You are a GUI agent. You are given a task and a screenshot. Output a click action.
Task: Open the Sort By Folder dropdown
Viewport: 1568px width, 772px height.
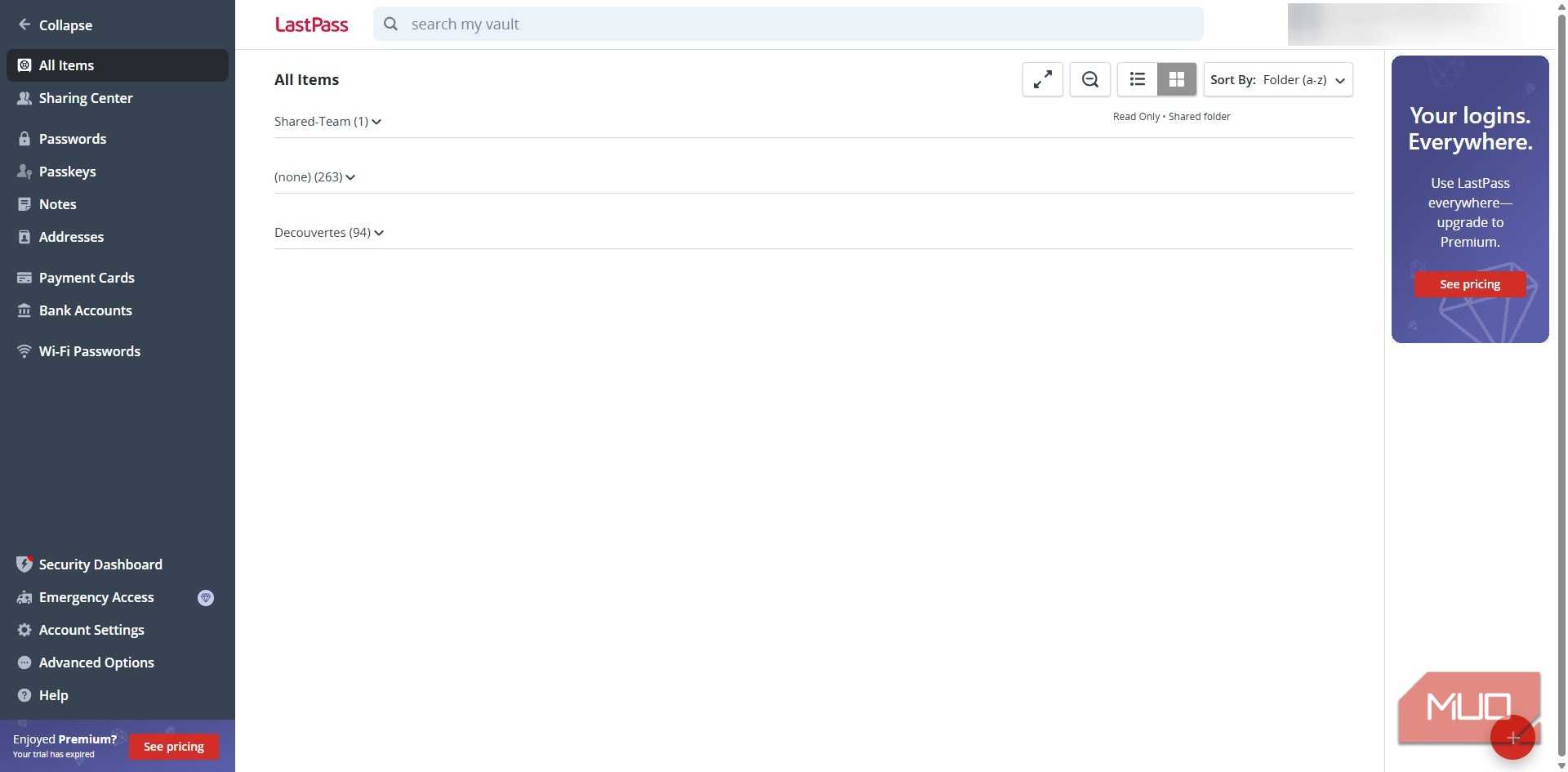coord(1278,79)
